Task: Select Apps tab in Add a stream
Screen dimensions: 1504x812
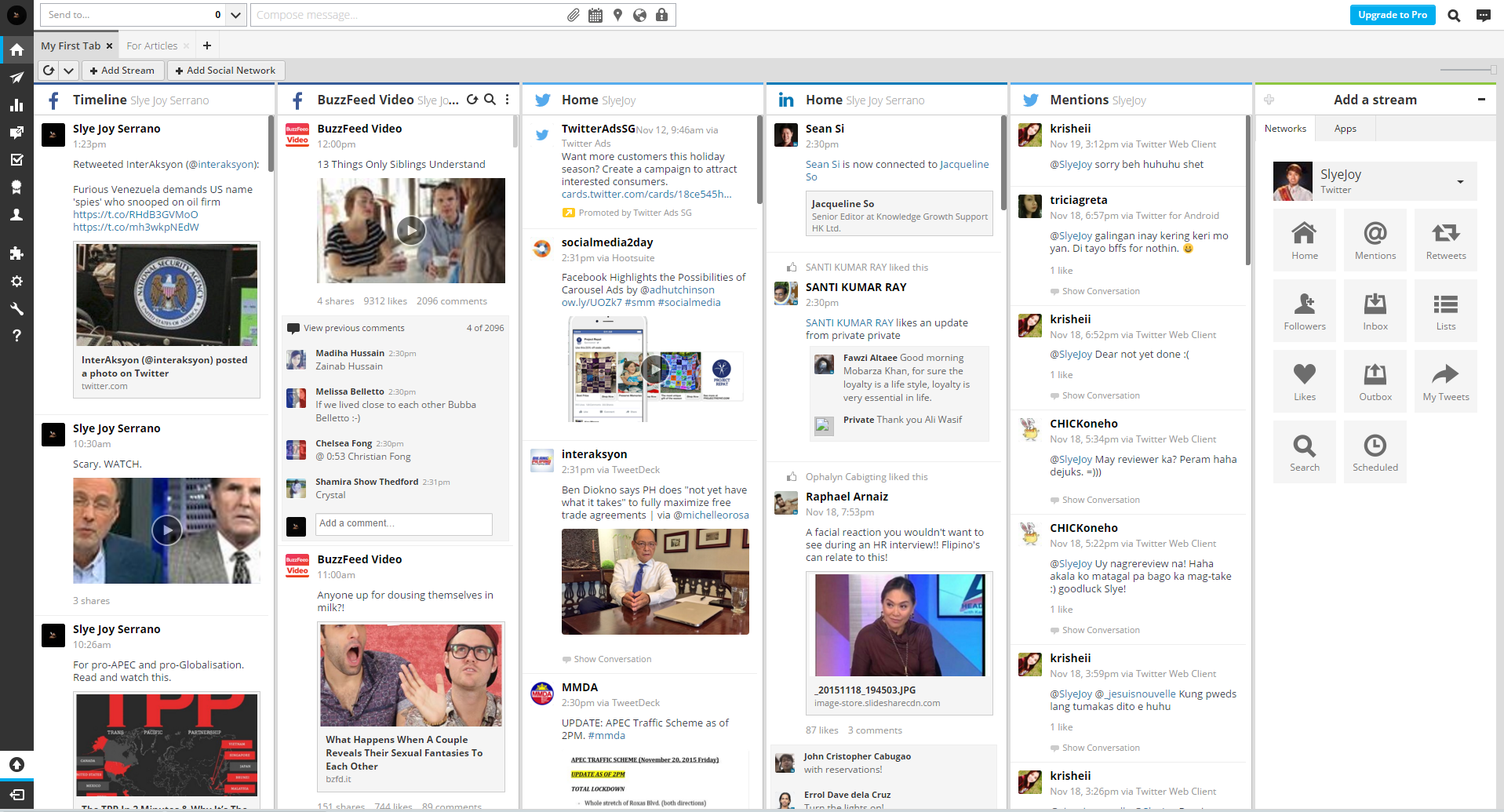Action: click(1345, 129)
